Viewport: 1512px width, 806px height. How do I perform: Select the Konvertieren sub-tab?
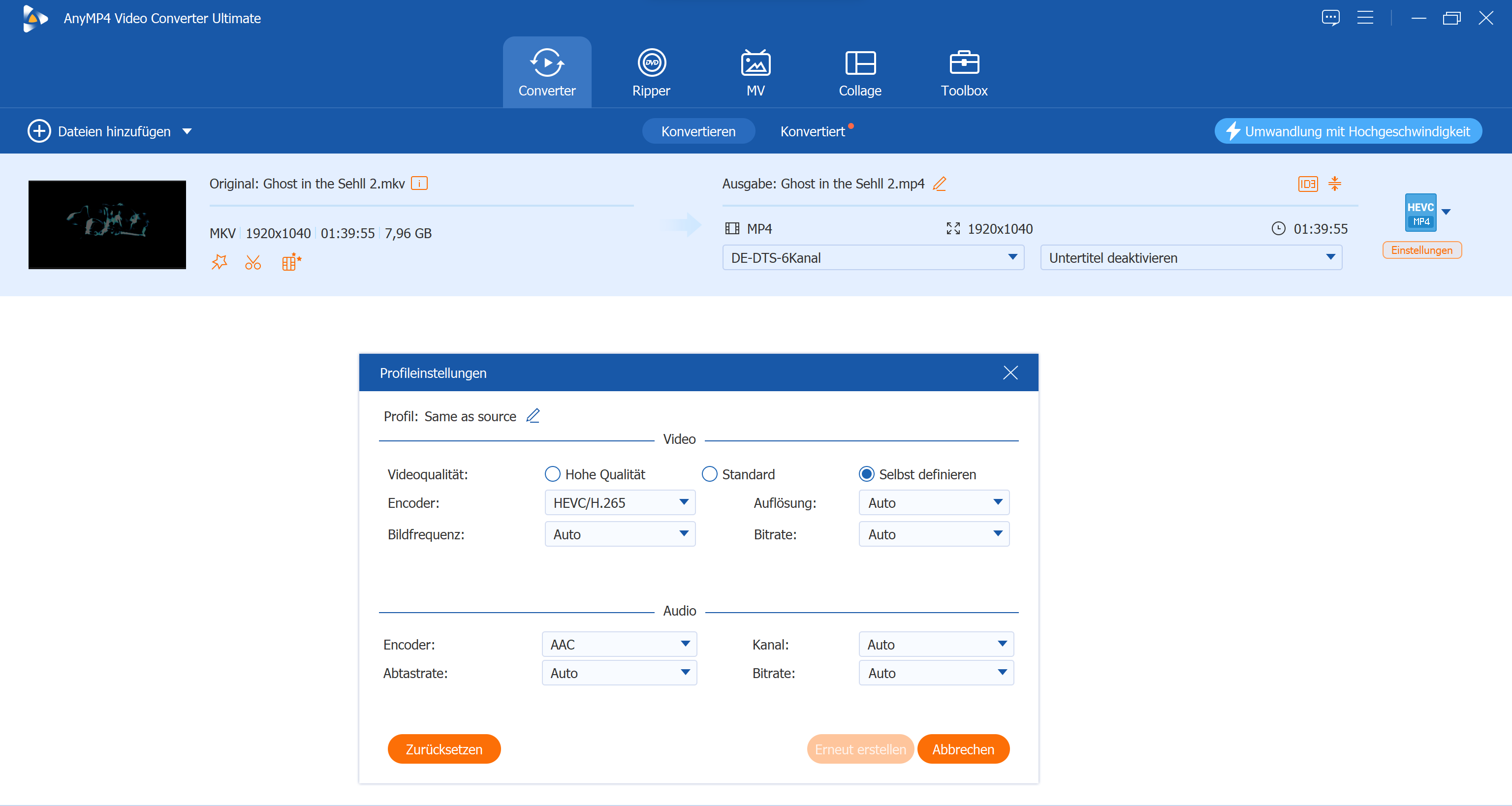coord(698,131)
